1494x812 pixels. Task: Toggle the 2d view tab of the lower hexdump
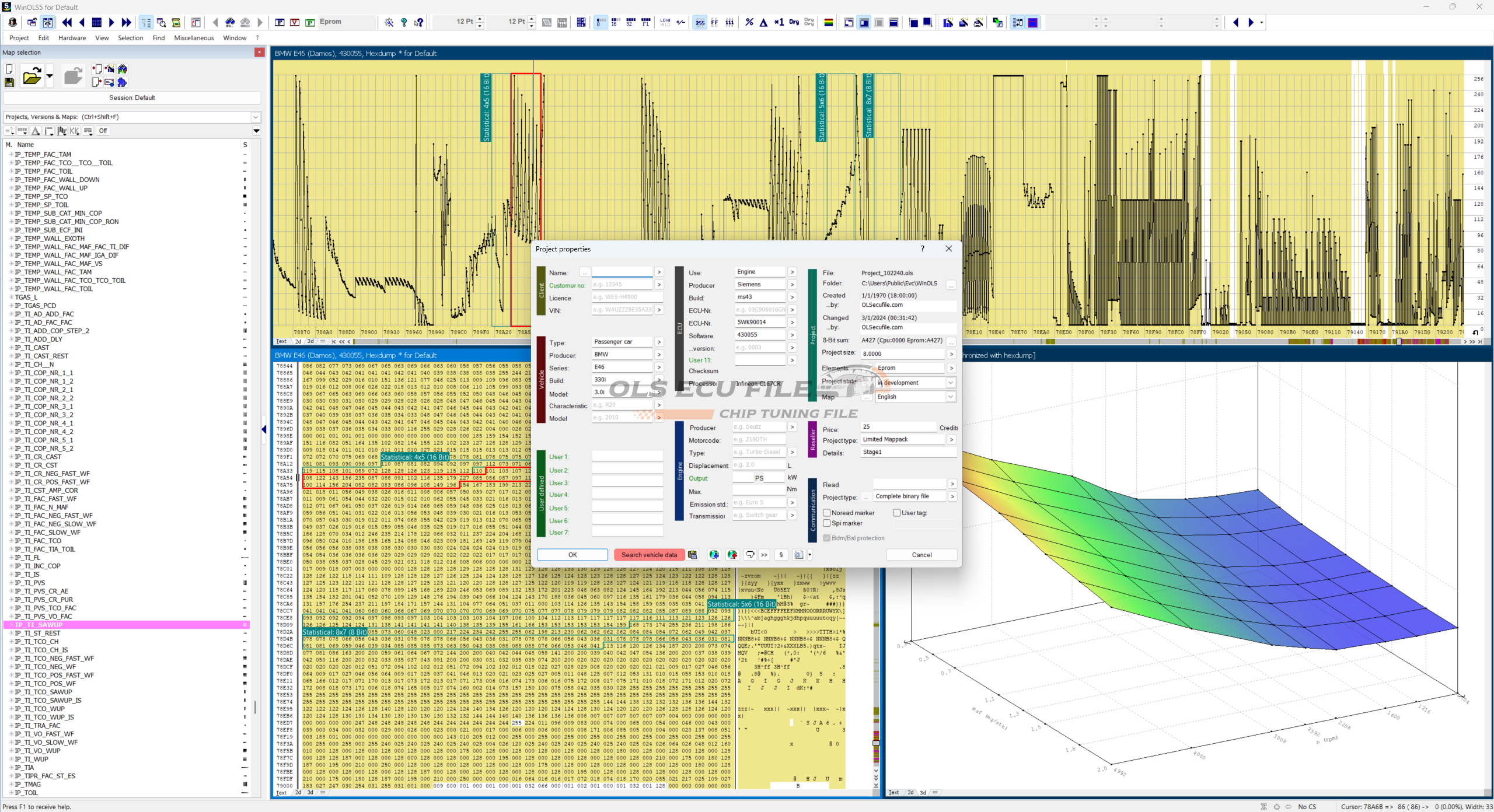pyautogui.click(x=298, y=792)
